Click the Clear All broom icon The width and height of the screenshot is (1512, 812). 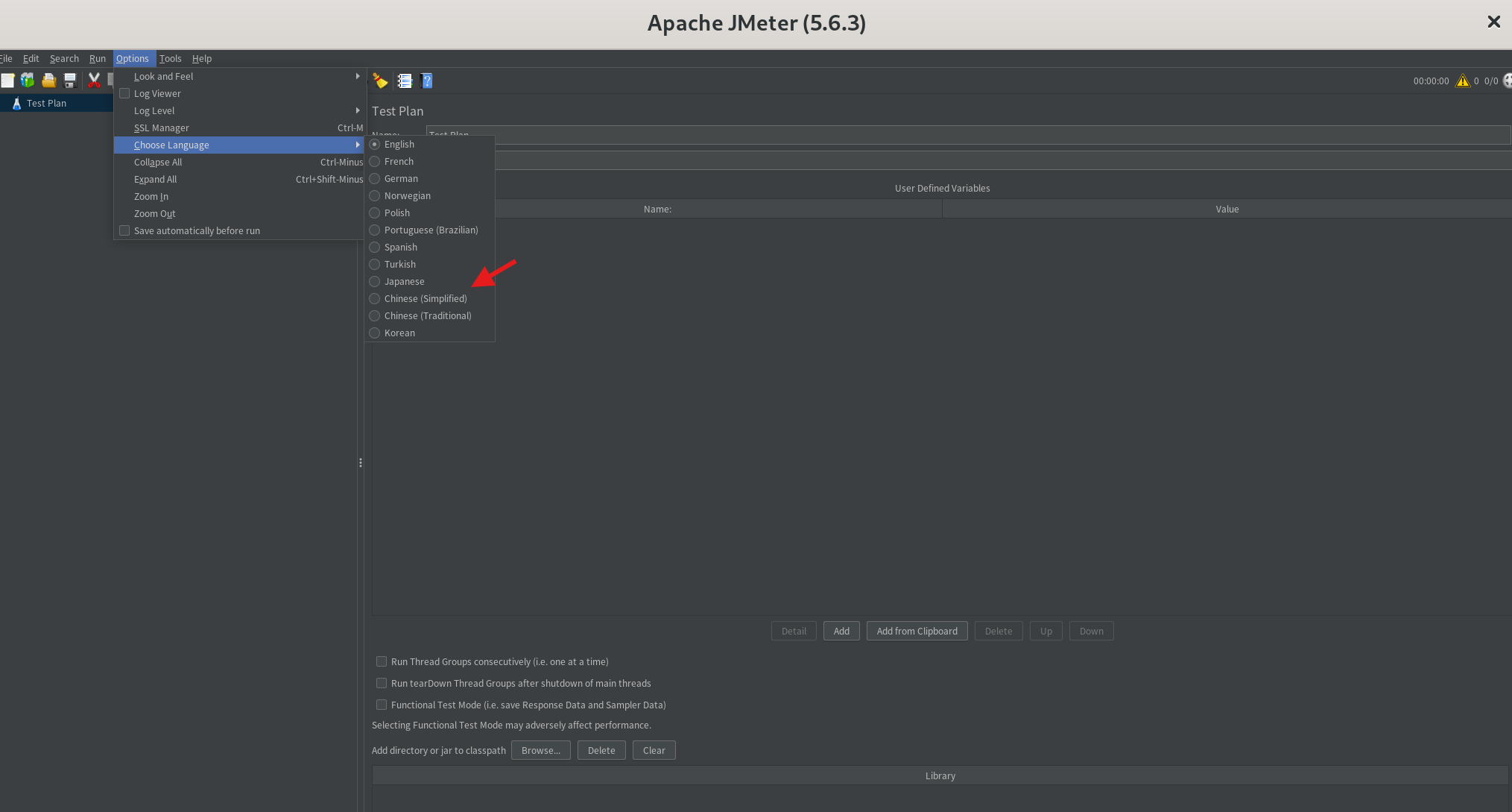(x=380, y=81)
